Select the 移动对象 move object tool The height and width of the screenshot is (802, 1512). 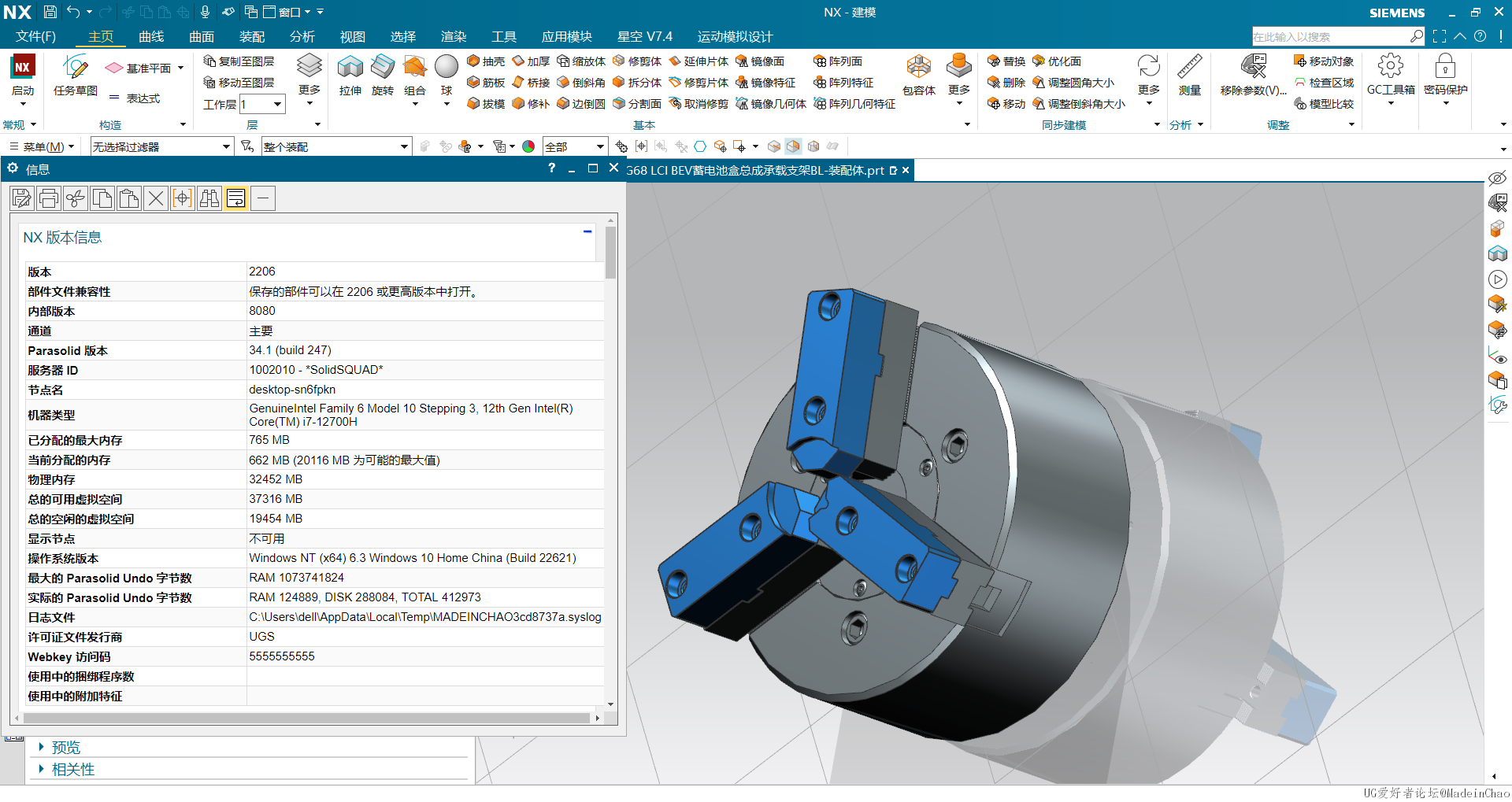pos(1324,61)
